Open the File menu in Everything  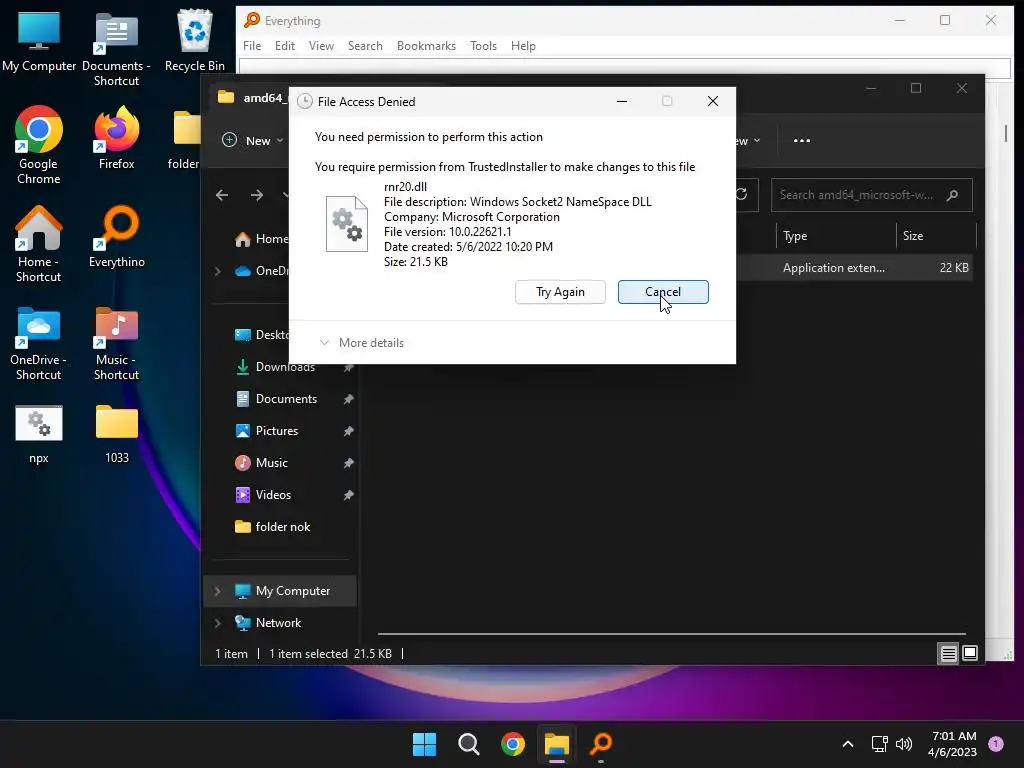(x=252, y=46)
